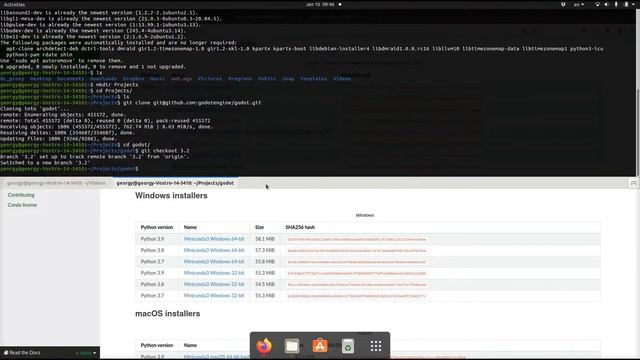Click the '58.1 MiB' size cell
Viewport: 640px width, 360px height.
(x=265, y=239)
